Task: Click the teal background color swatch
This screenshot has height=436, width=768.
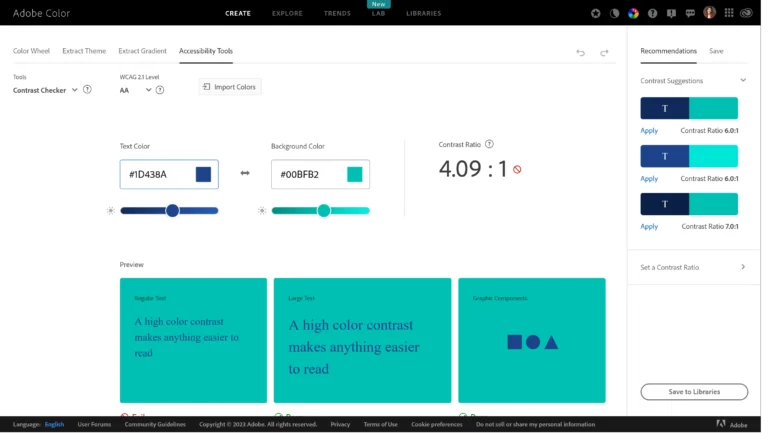Action: (357, 175)
